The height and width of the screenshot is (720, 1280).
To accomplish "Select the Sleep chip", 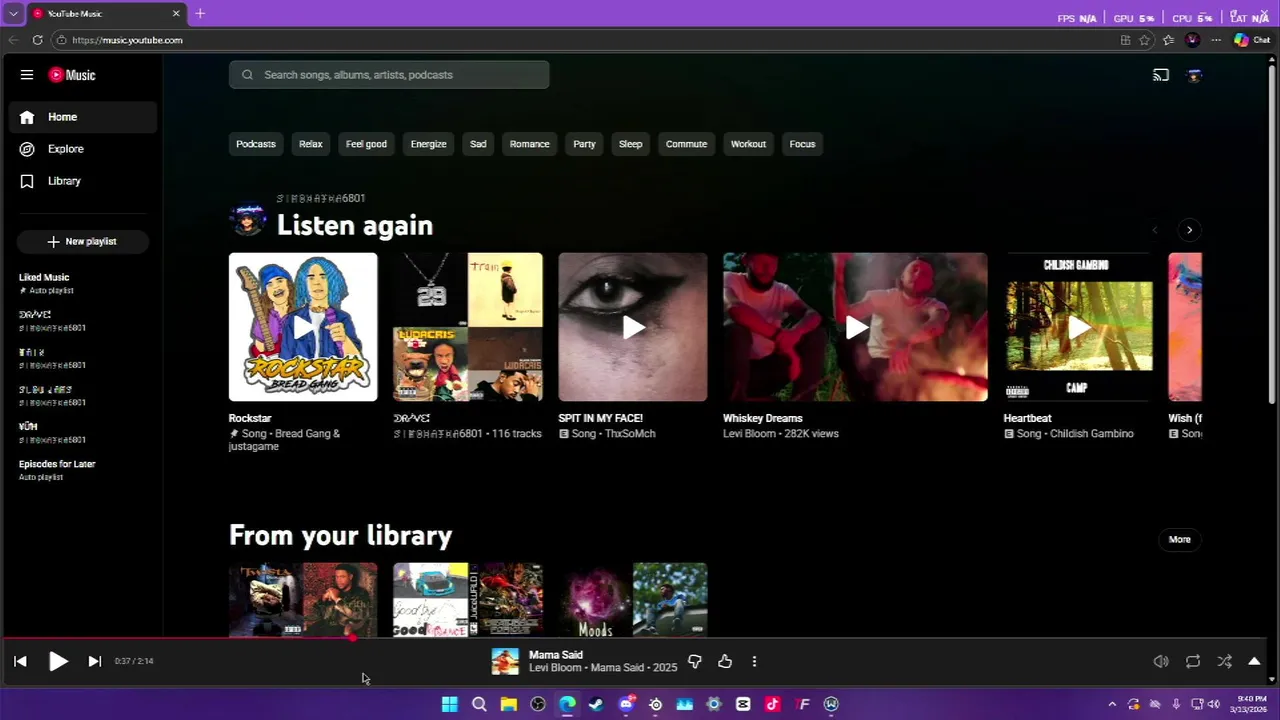I will click(x=631, y=144).
